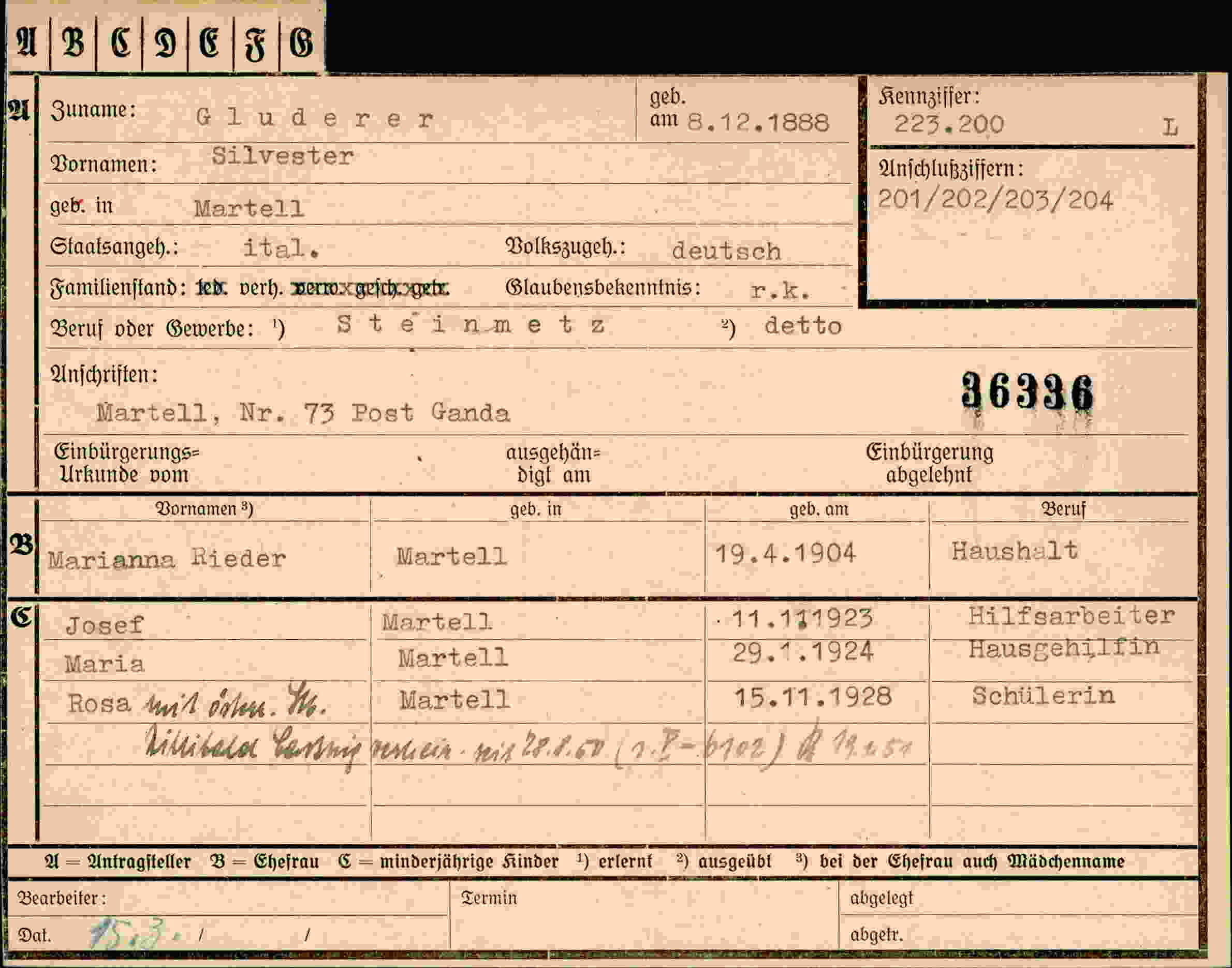Image resolution: width=1232 pixels, height=968 pixels.
Task: Click Maria's birth date '29.1.1924'
Action: coord(802,652)
